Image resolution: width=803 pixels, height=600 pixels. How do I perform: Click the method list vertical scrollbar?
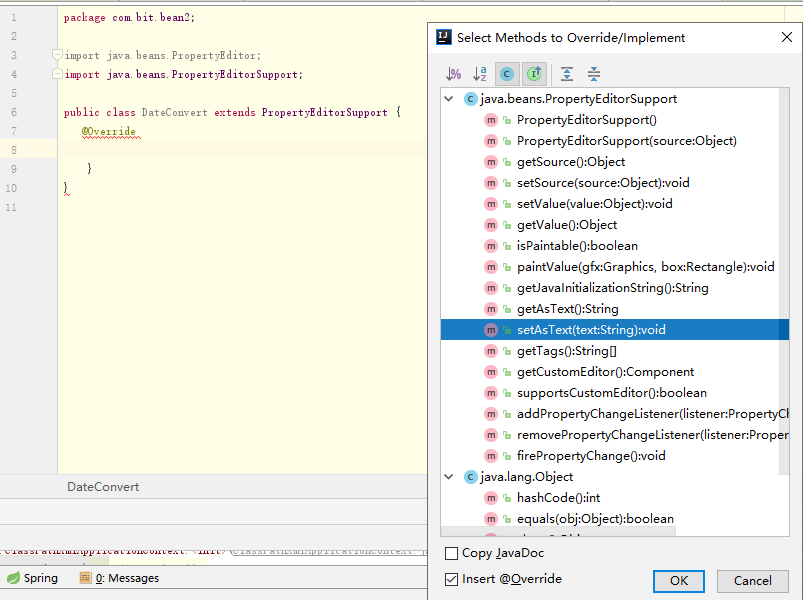(x=784, y=282)
